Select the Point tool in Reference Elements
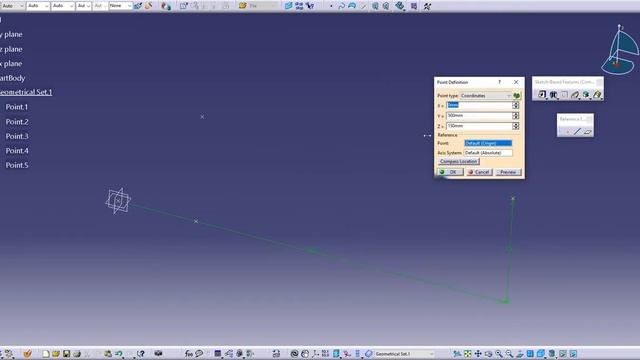The image size is (640, 360). (567, 131)
